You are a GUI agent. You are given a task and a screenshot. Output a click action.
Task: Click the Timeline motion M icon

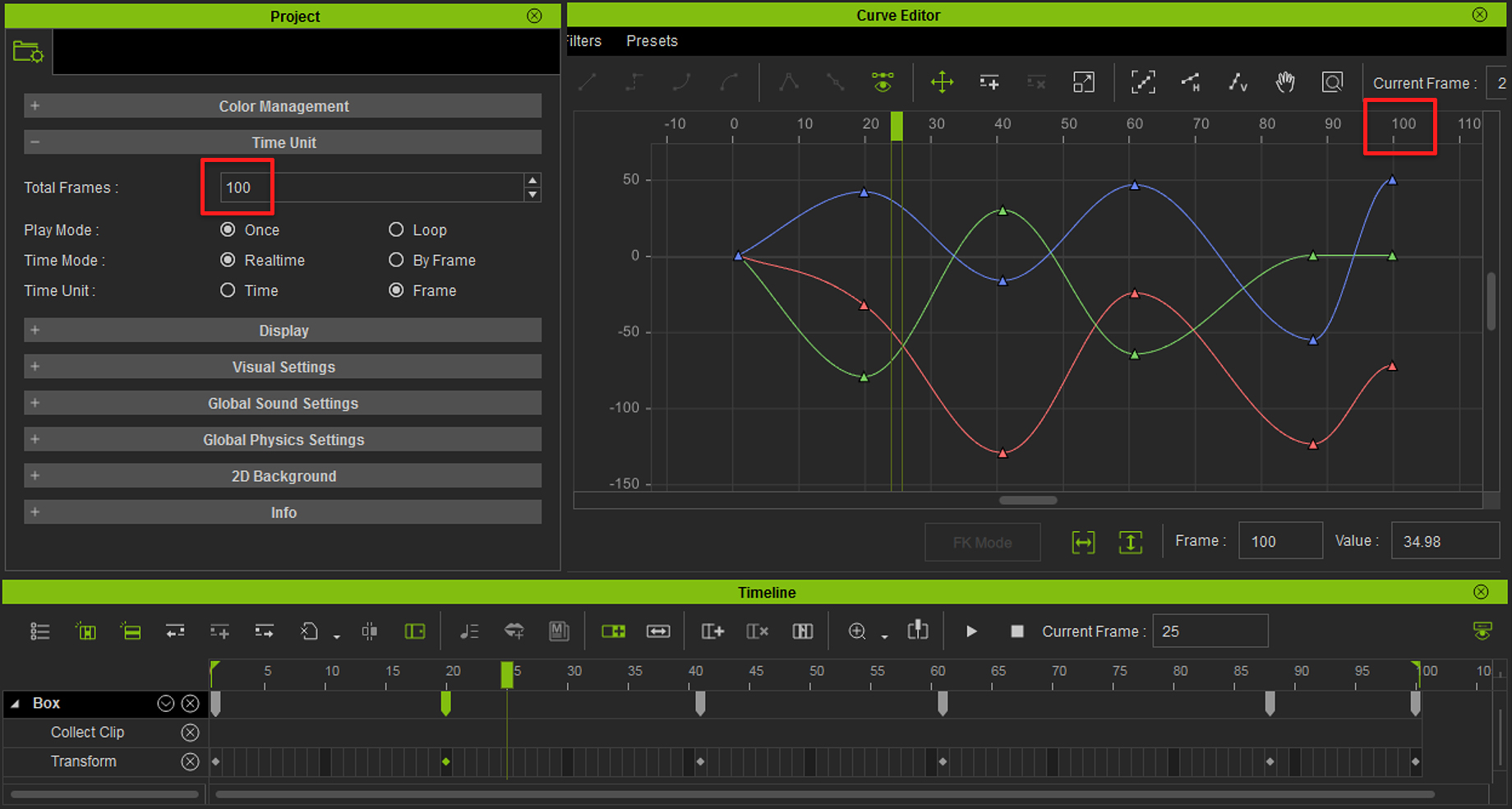pyautogui.click(x=559, y=631)
